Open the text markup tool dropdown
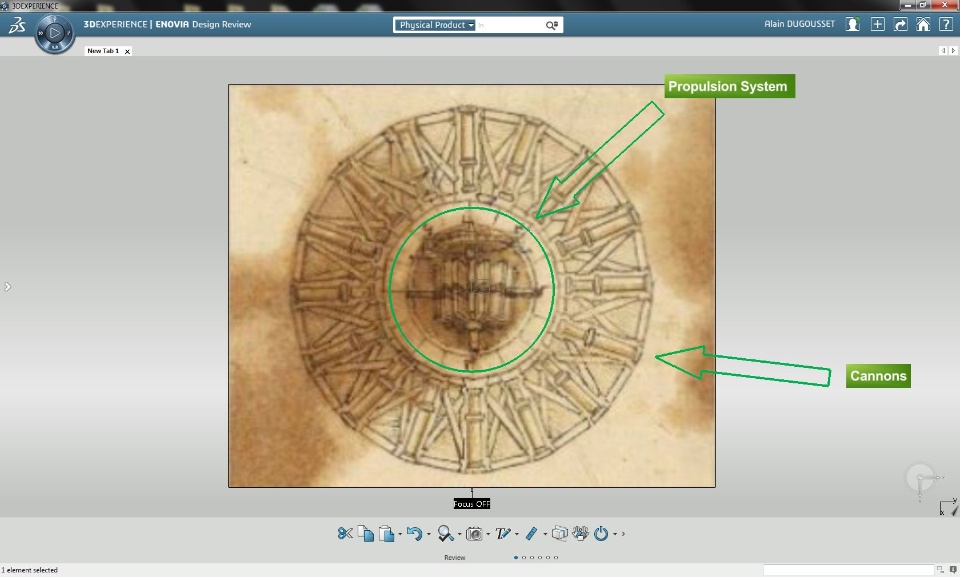This screenshot has width=960, height=577. 517,534
